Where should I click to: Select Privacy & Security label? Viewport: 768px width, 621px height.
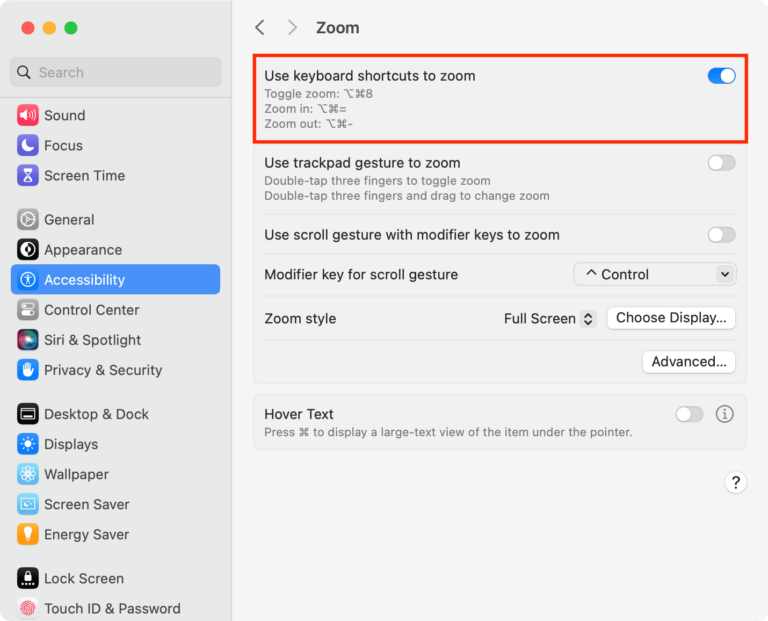[103, 370]
